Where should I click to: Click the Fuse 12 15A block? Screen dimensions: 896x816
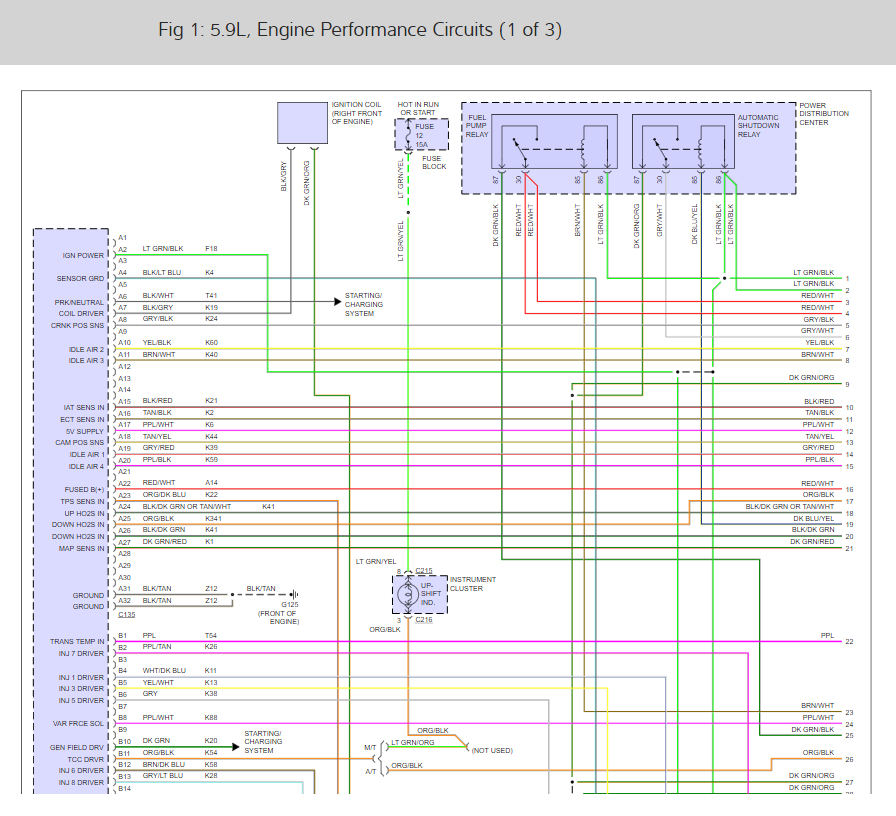tap(421, 133)
